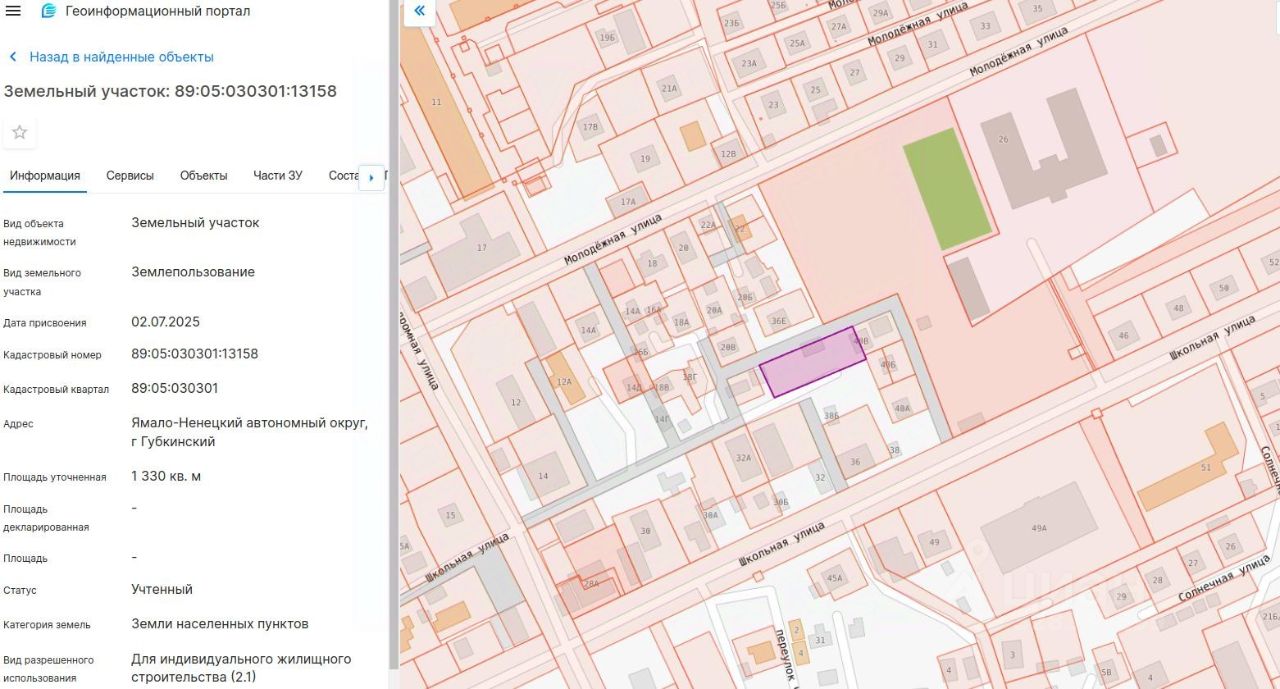Click building 45А on the map

click(836, 577)
